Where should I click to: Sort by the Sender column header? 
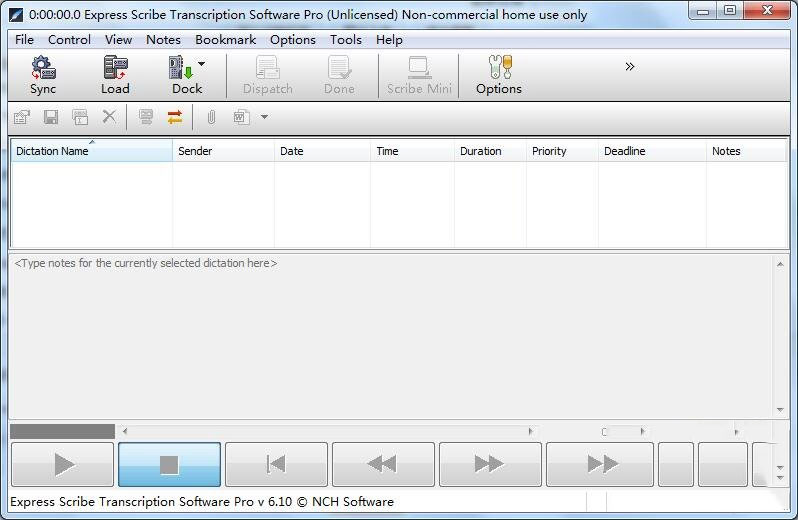(223, 151)
